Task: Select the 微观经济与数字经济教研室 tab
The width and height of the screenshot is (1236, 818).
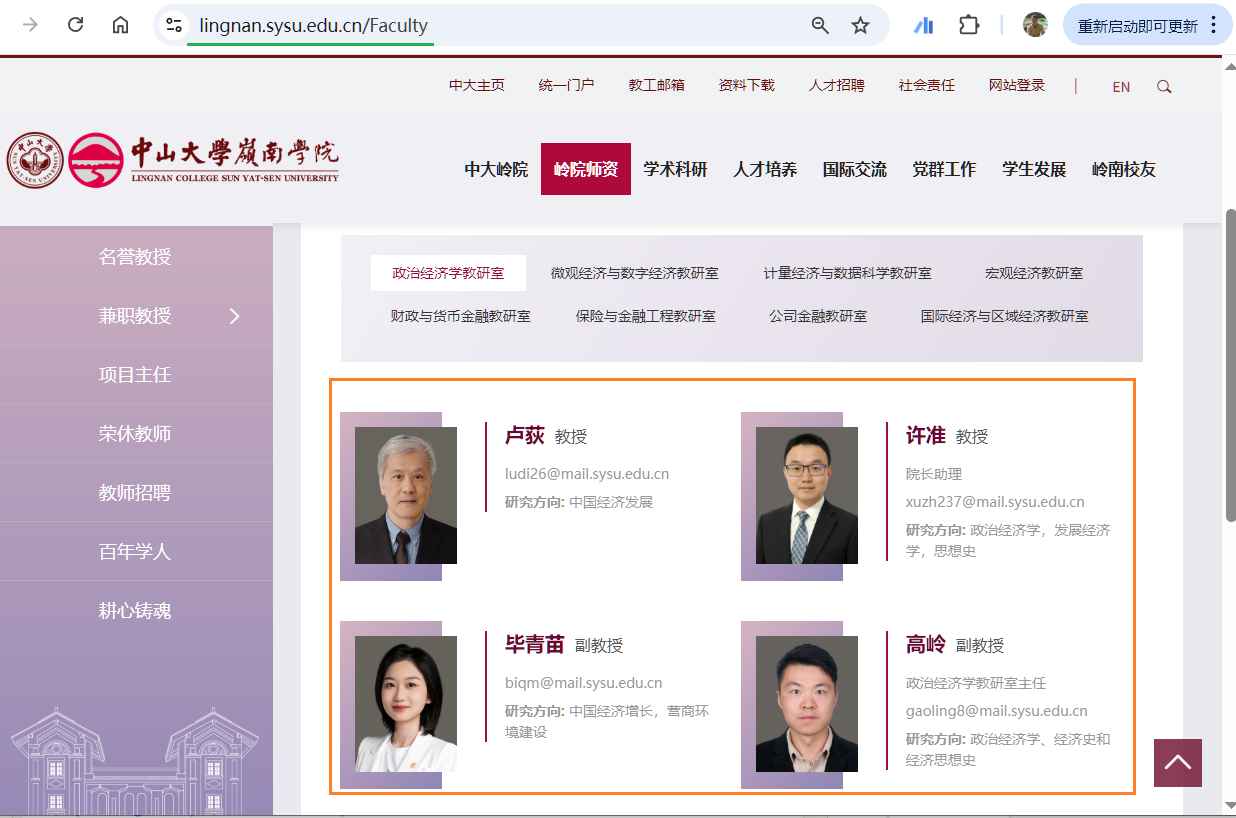Action: coord(634,273)
